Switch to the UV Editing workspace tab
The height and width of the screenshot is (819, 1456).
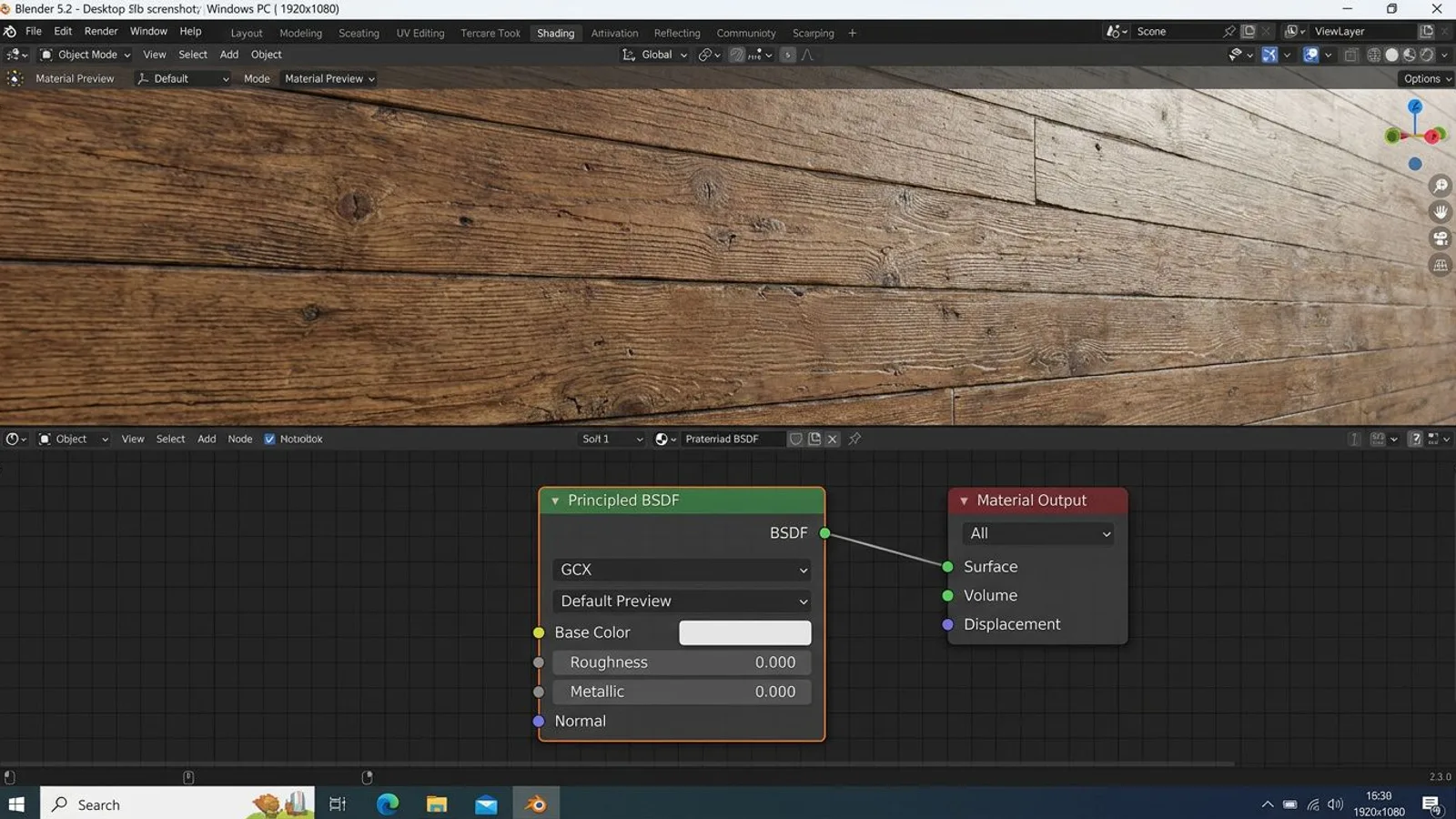(x=420, y=33)
